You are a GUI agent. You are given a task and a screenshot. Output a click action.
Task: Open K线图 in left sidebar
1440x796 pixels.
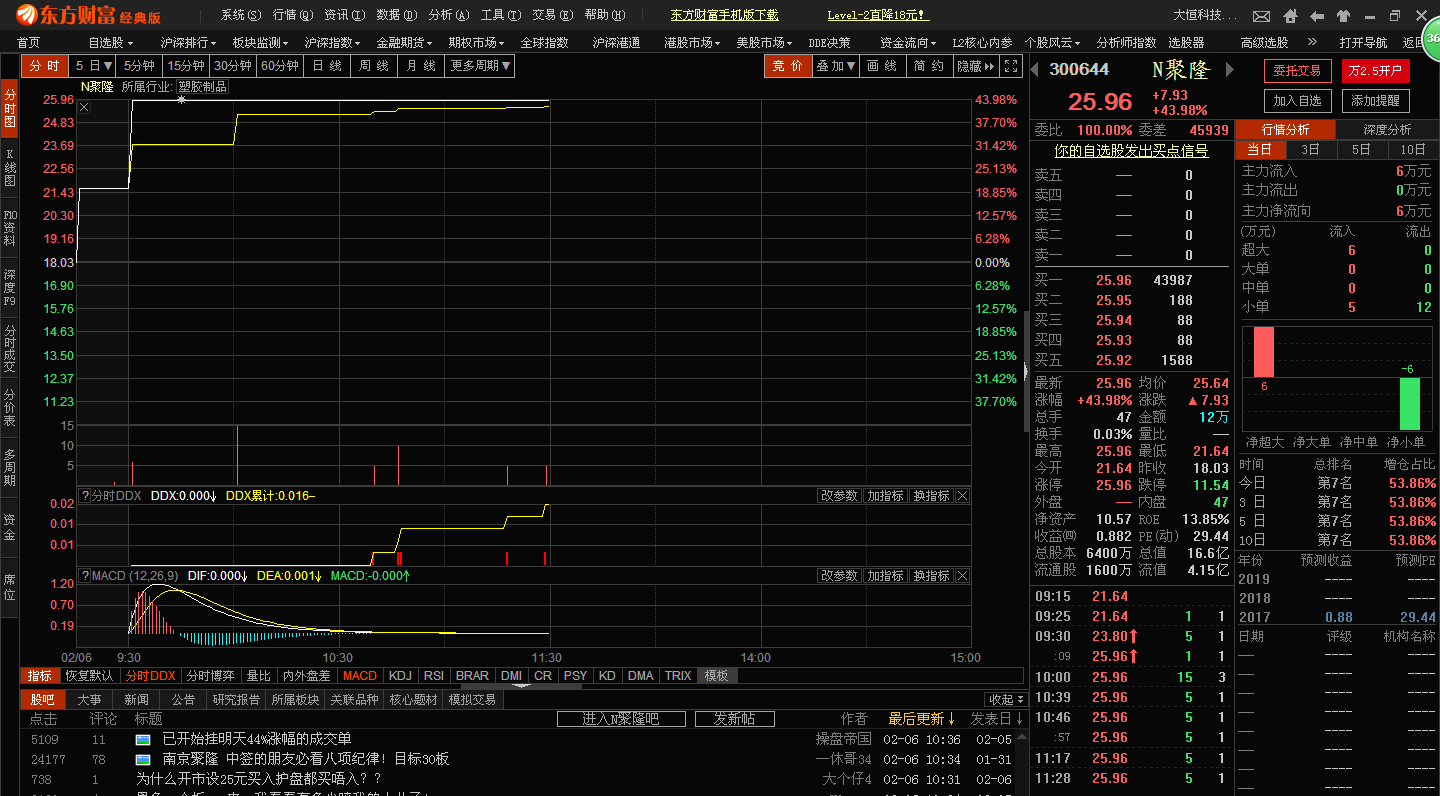[9, 168]
